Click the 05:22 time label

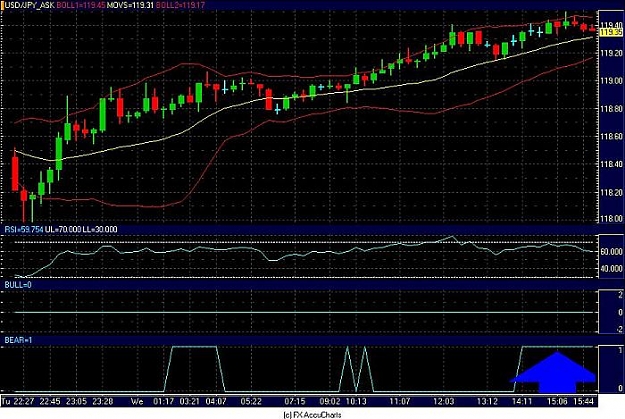(x=251, y=401)
